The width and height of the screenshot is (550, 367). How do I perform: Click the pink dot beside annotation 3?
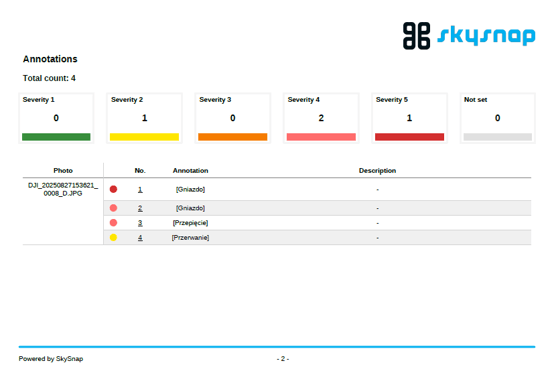pos(113,223)
